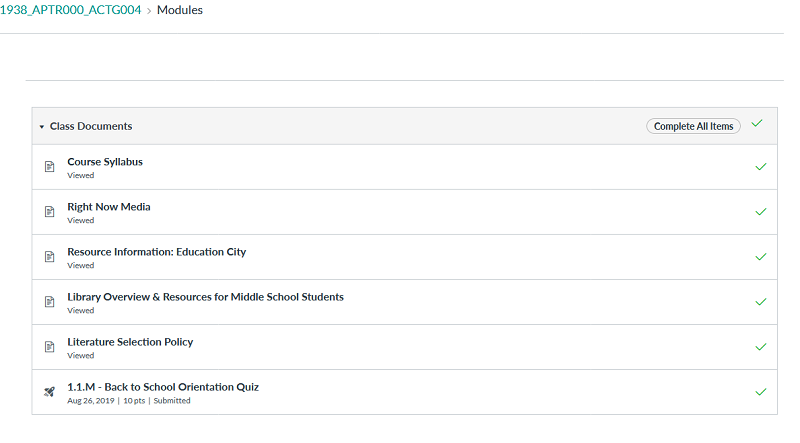Image resolution: width=800 pixels, height=443 pixels.
Task: Click the Class Documents module title
Action: (x=91, y=126)
